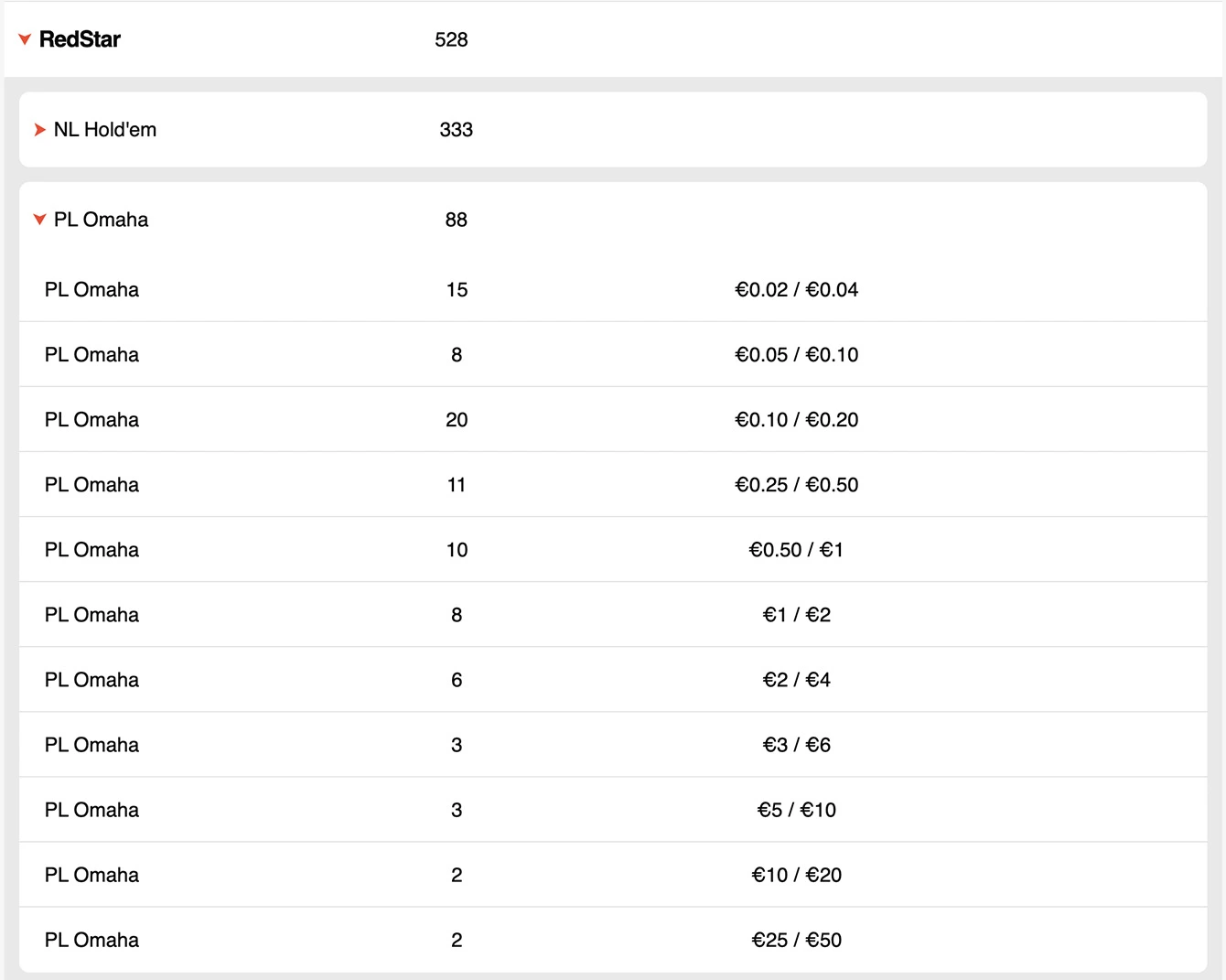
Task: Open the €2 / €4 stakes entry
Action: [x=796, y=680]
